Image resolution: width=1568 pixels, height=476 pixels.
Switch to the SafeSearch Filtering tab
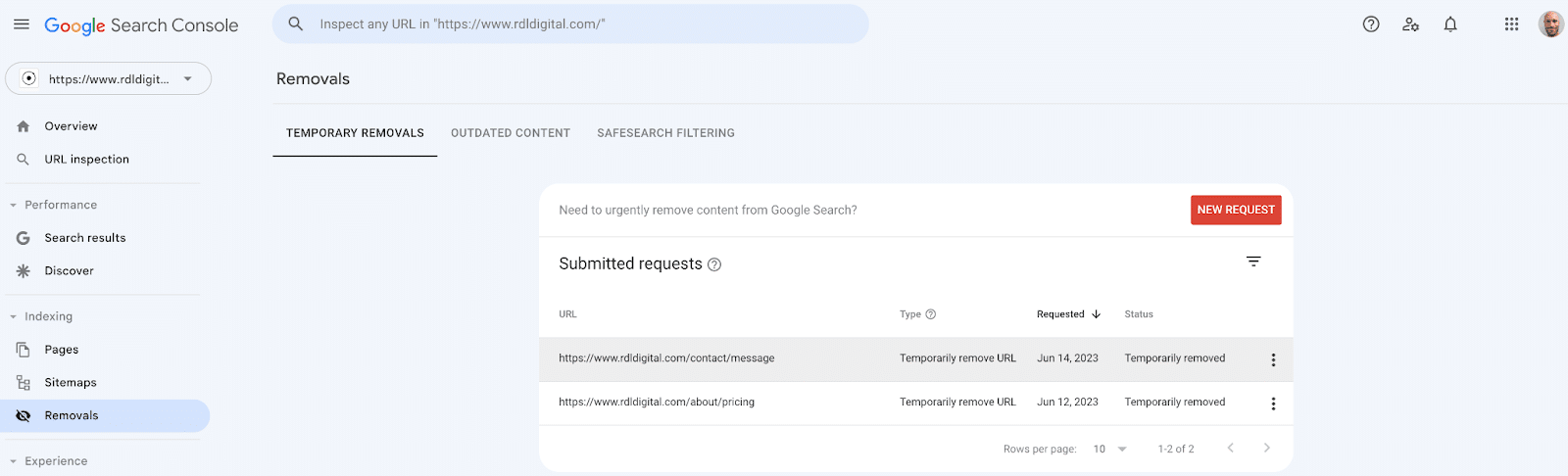[665, 133]
